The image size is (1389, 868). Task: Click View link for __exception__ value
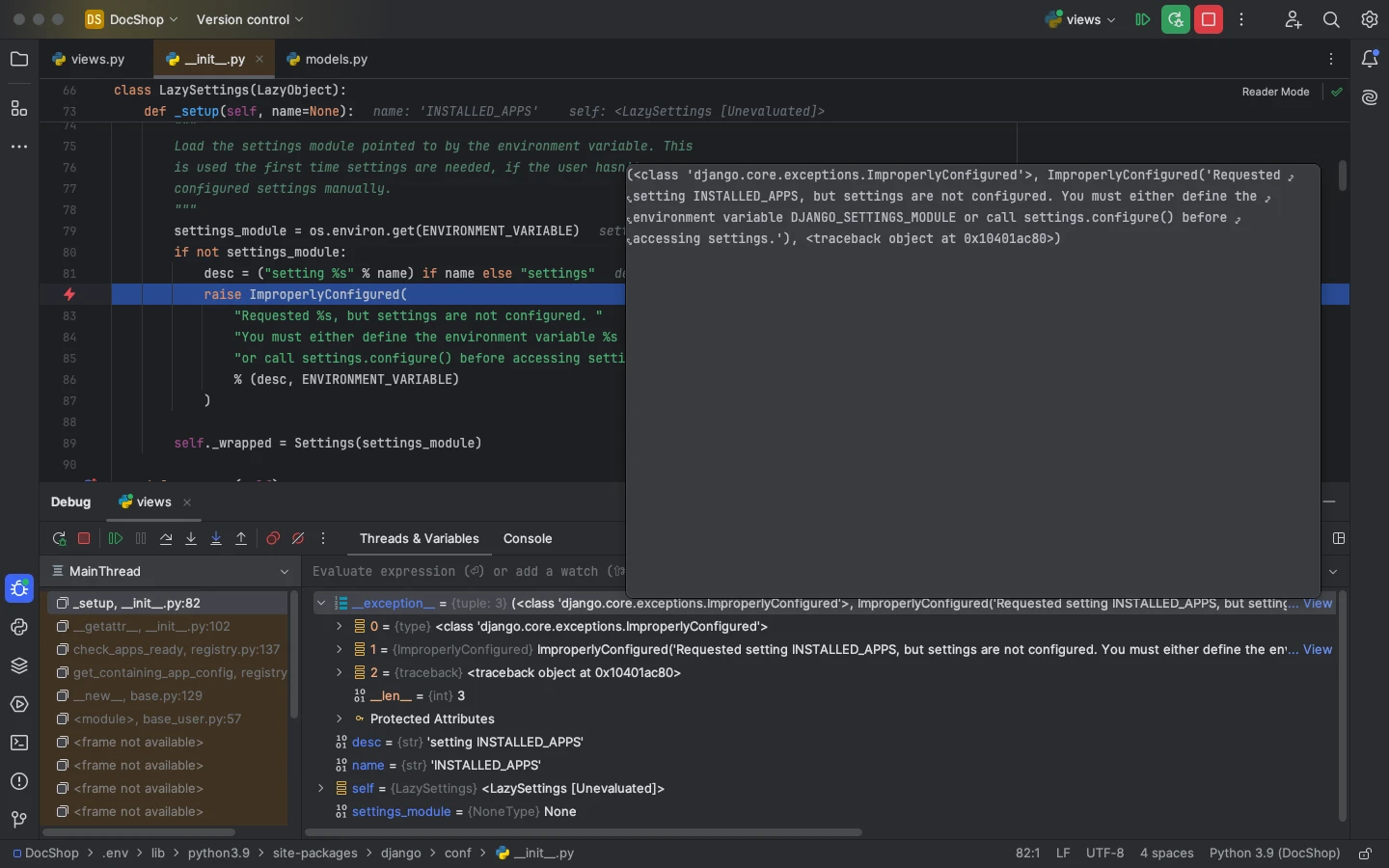click(1318, 604)
